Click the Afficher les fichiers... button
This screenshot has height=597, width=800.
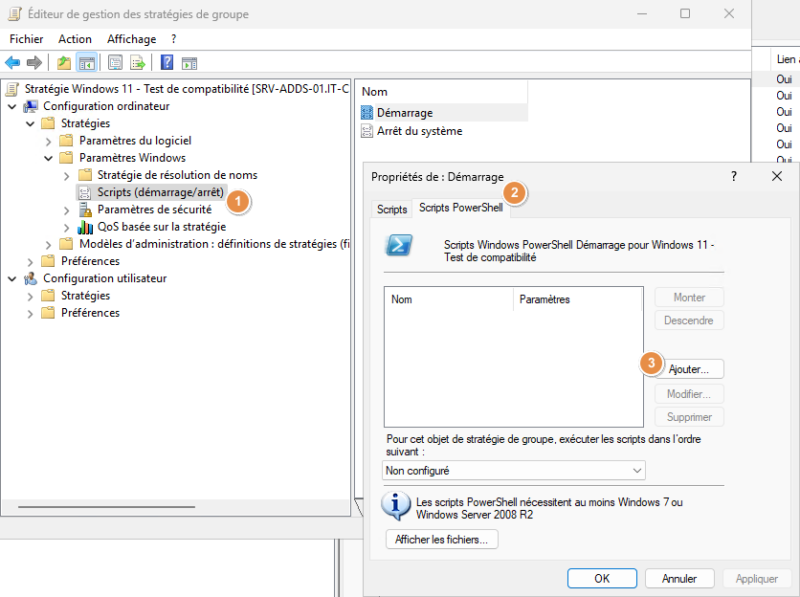coord(441,539)
